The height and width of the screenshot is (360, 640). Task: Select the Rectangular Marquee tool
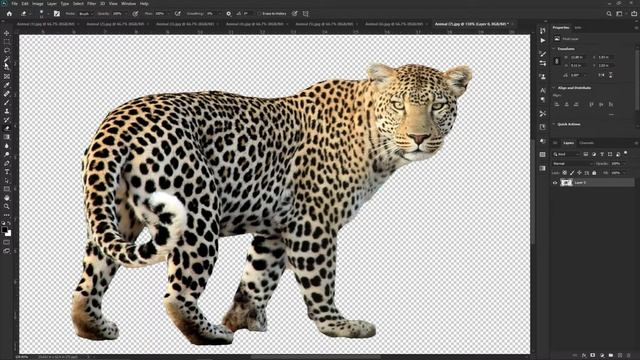click(x=7, y=42)
